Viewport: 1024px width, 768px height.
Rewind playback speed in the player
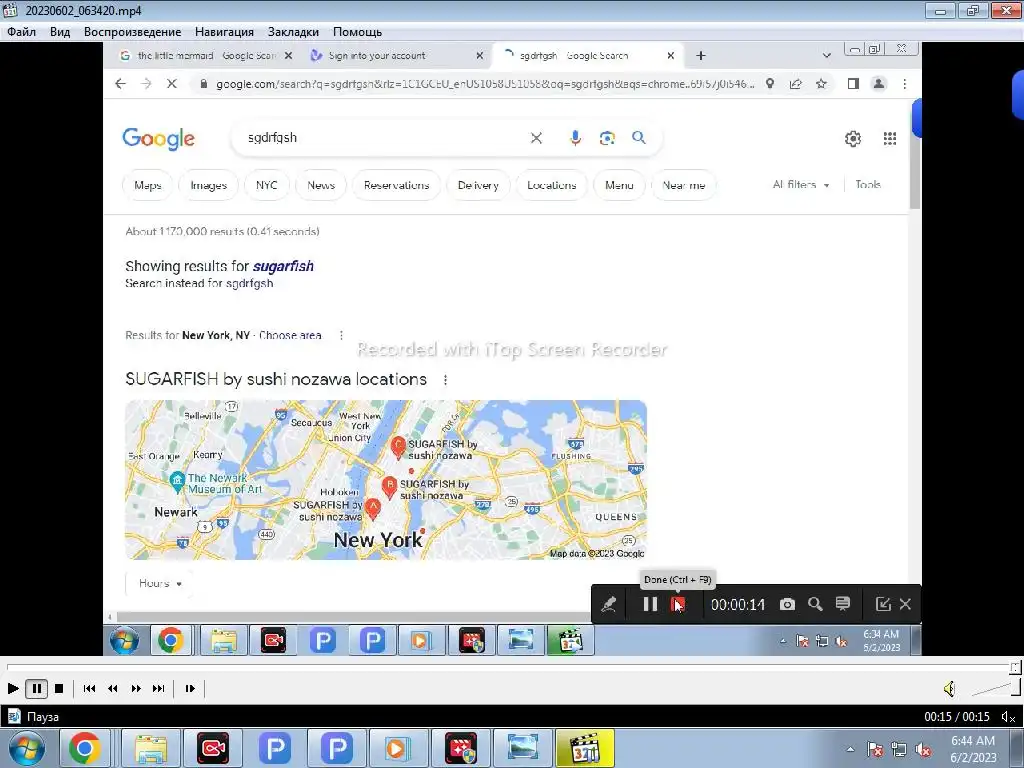coord(112,688)
